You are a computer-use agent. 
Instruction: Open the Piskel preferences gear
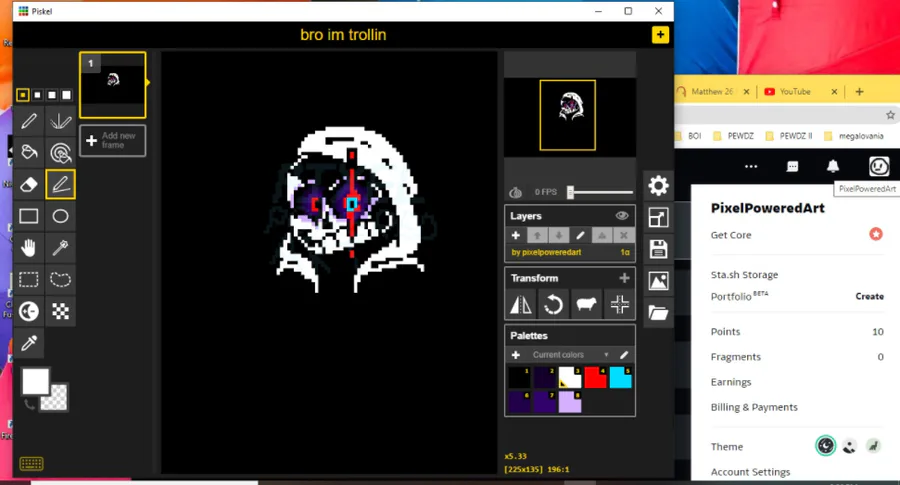point(658,185)
